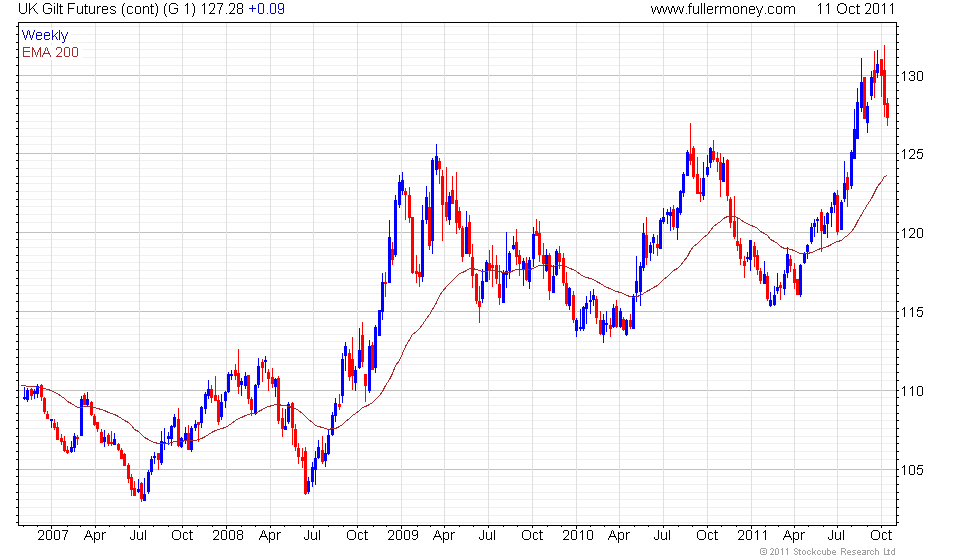Click the 2008 year label on time axis
The width and height of the screenshot is (980, 560).
pos(228,536)
